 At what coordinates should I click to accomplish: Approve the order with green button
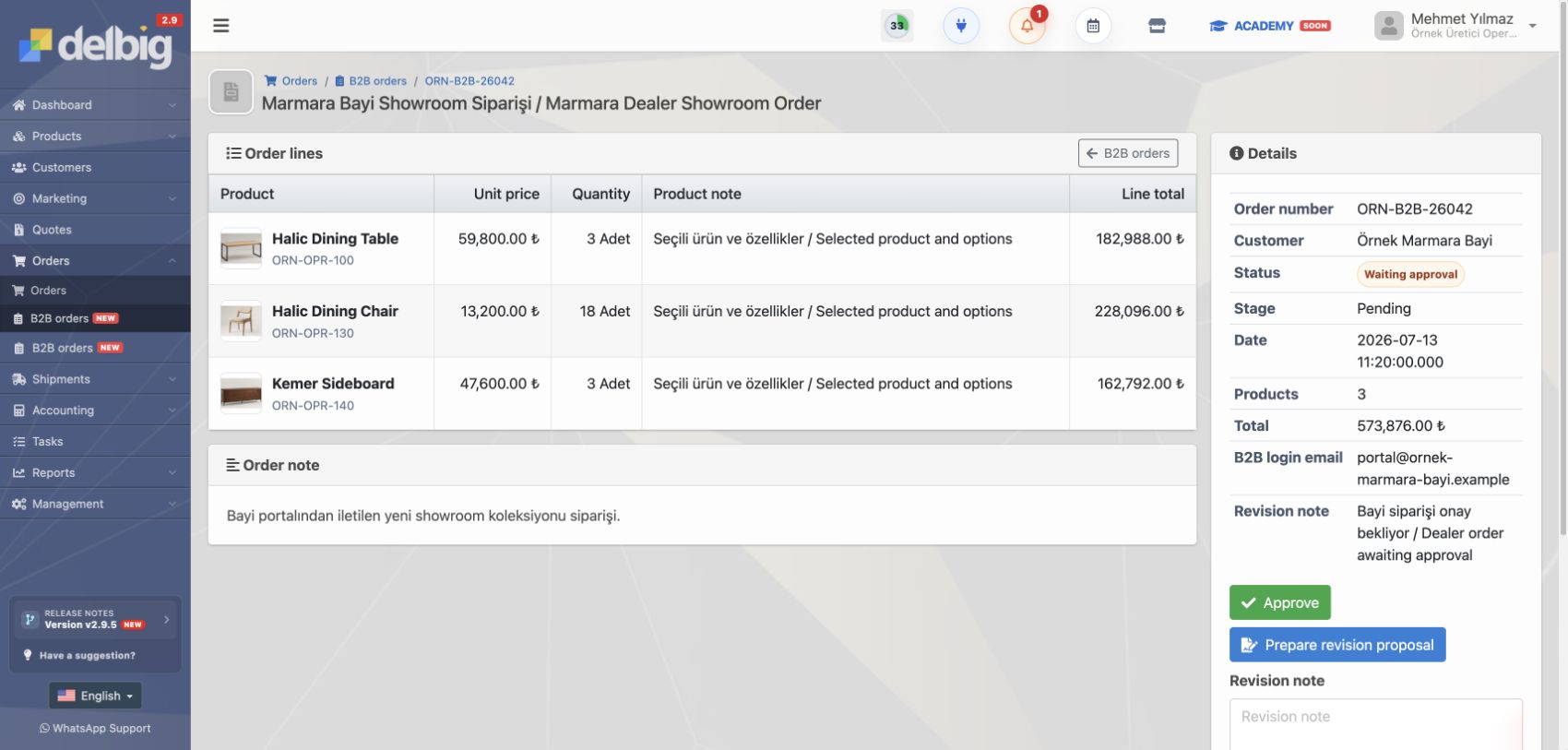(1279, 602)
